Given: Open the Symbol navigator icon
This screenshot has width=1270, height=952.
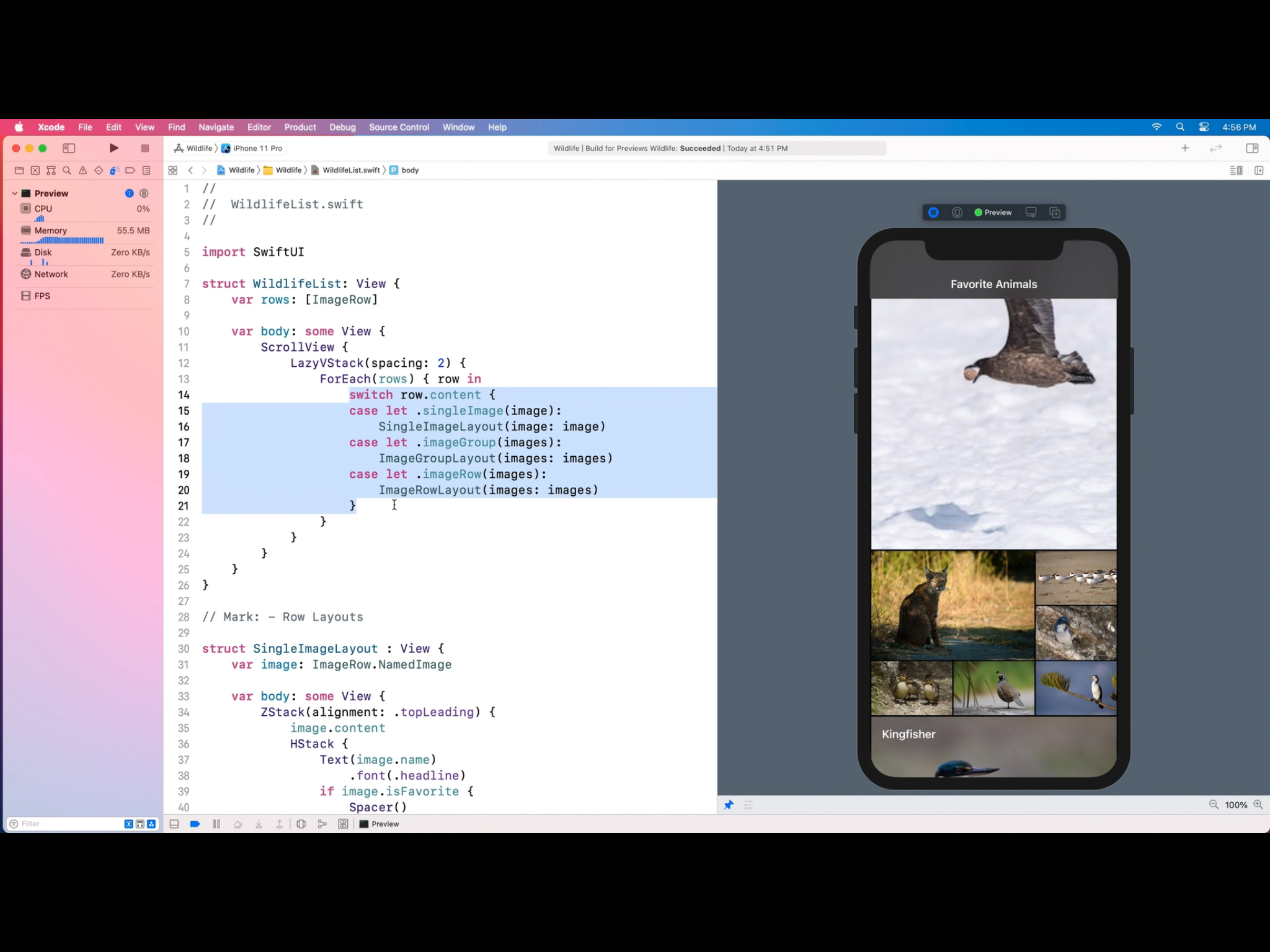Looking at the screenshot, I should pos(51,170).
